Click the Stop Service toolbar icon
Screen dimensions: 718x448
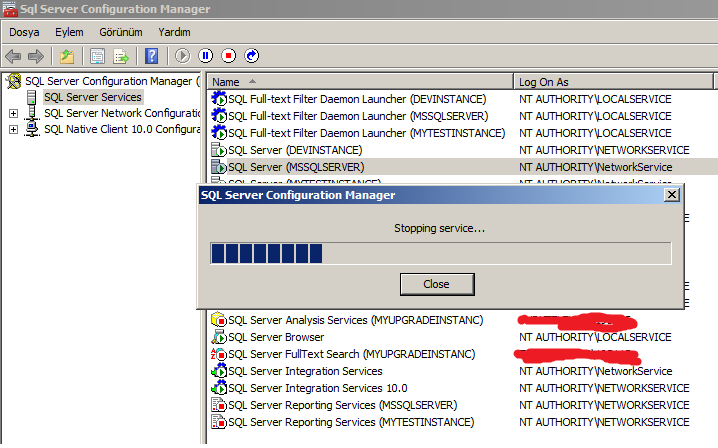228,56
